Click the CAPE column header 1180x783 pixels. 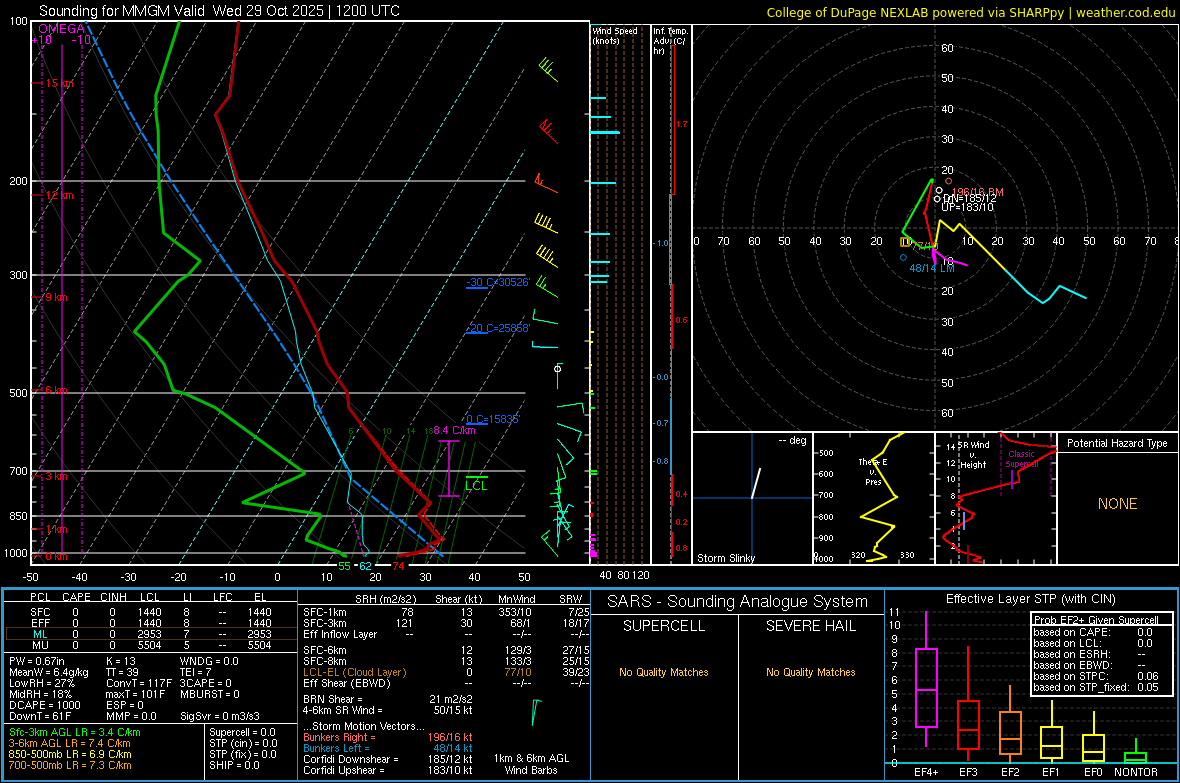point(76,597)
